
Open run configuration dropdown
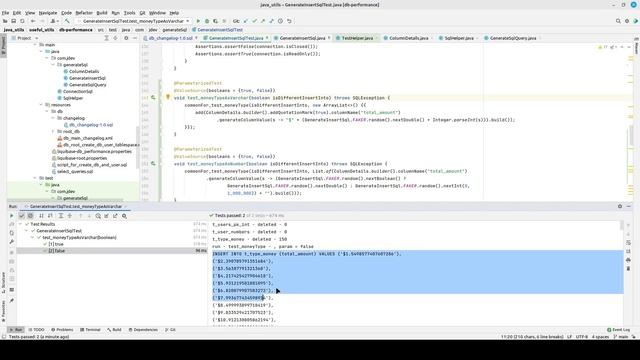(x=133, y=21)
